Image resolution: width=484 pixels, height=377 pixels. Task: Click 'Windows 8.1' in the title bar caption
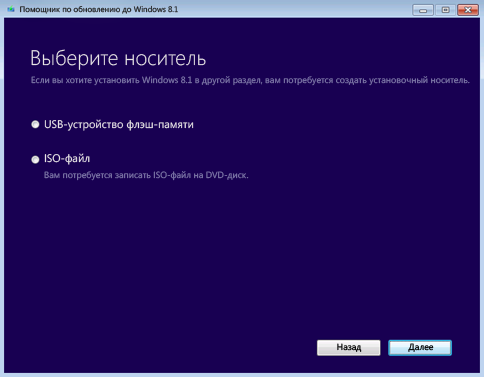point(156,9)
